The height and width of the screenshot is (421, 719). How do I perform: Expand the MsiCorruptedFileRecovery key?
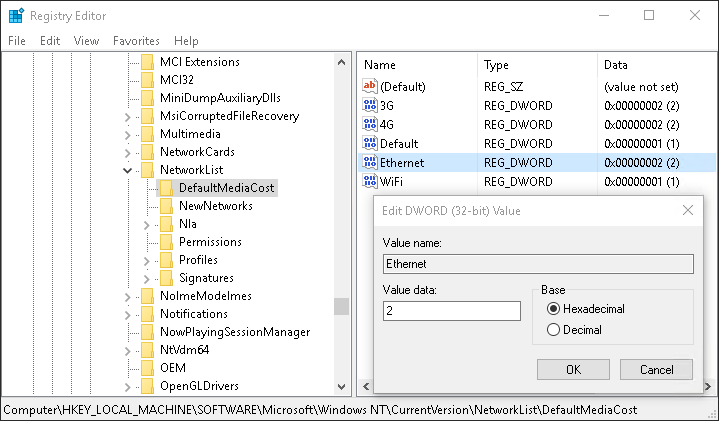point(127,117)
